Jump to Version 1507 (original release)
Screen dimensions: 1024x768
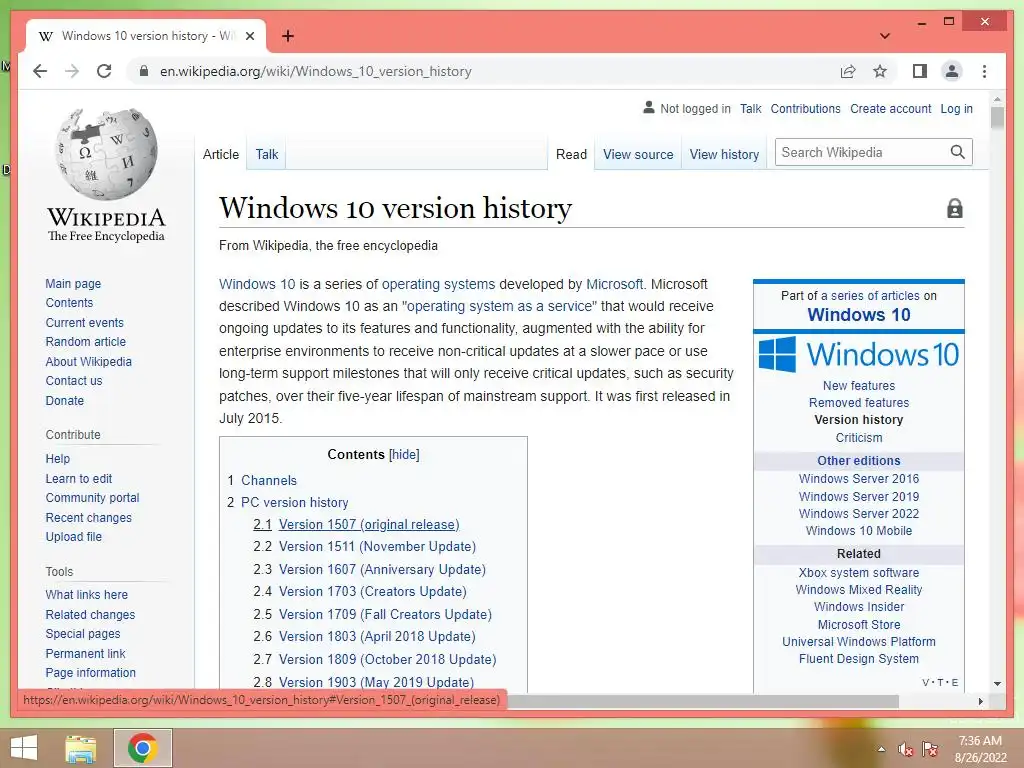coord(356,524)
